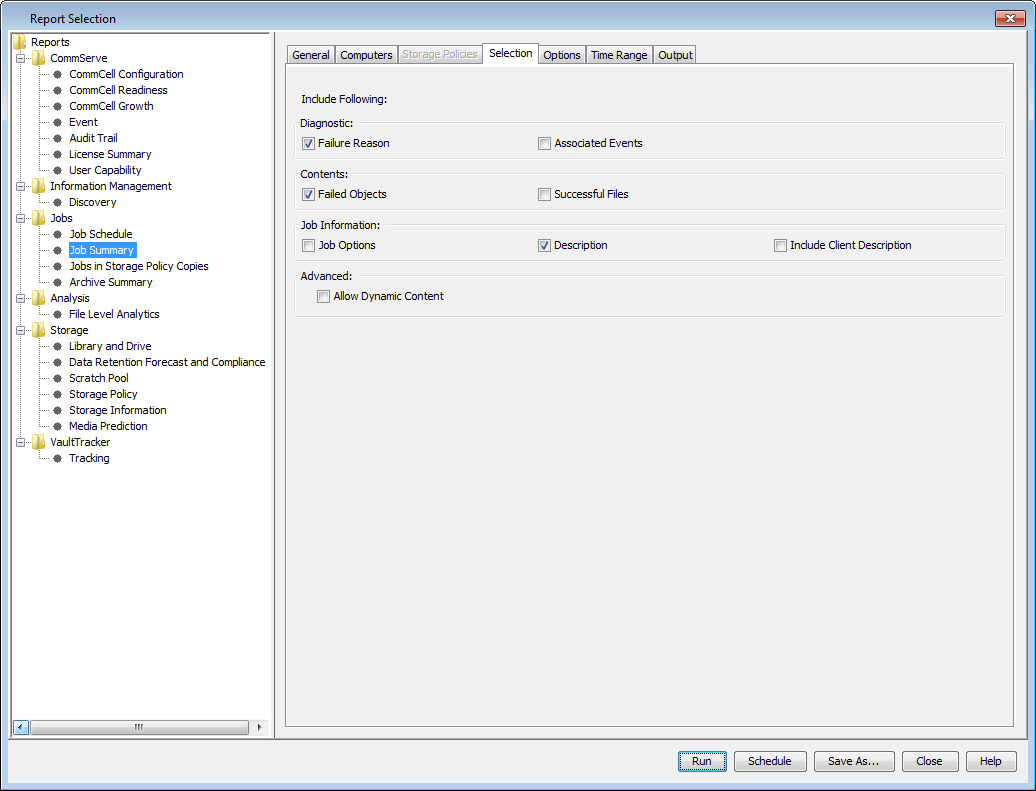Viewport: 1036px width, 791px height.
Task: Click the VaultTracker folder icon
Action: click(38, 442)
